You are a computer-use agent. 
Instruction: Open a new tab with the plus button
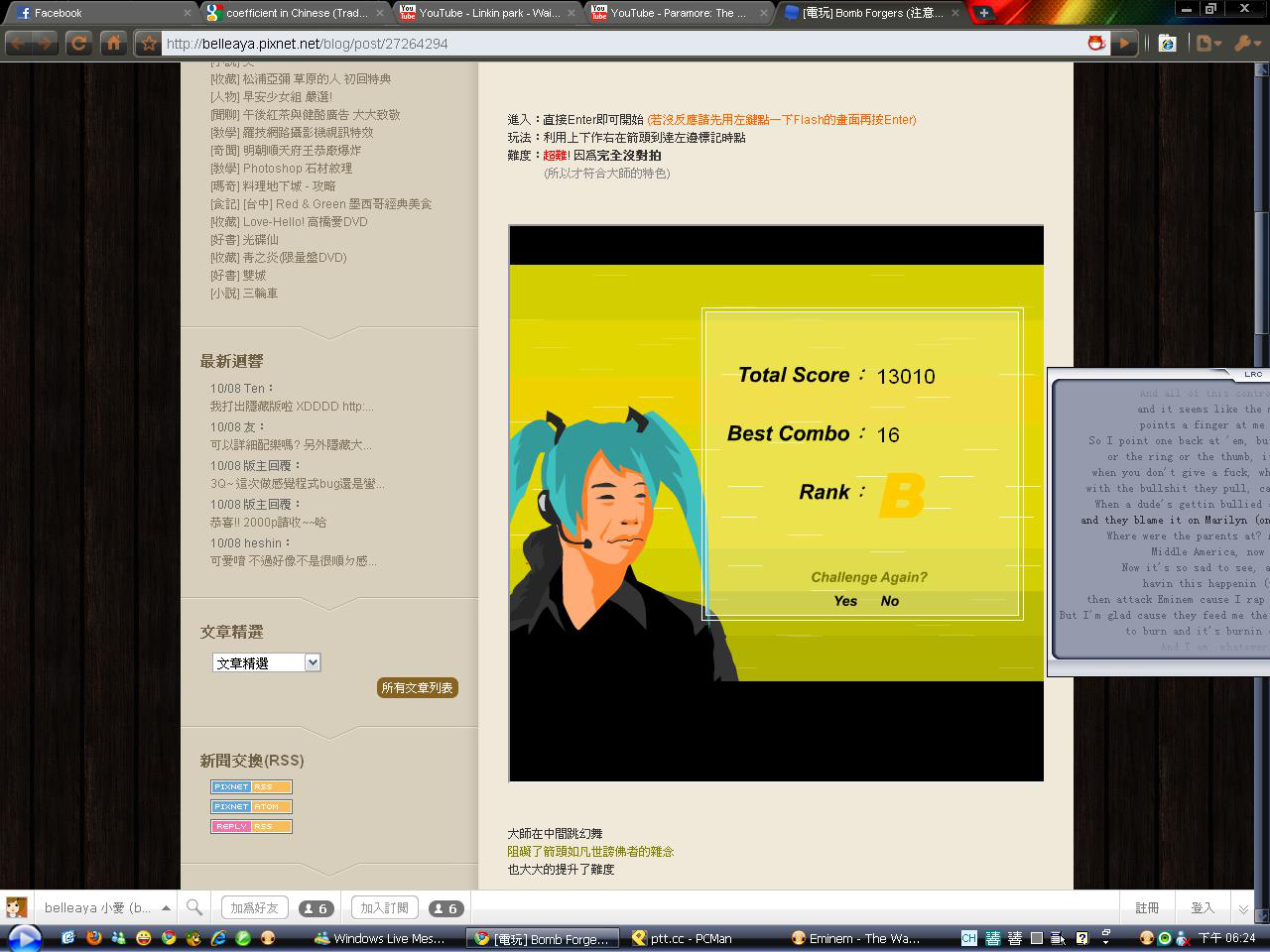tap(982, 13)
